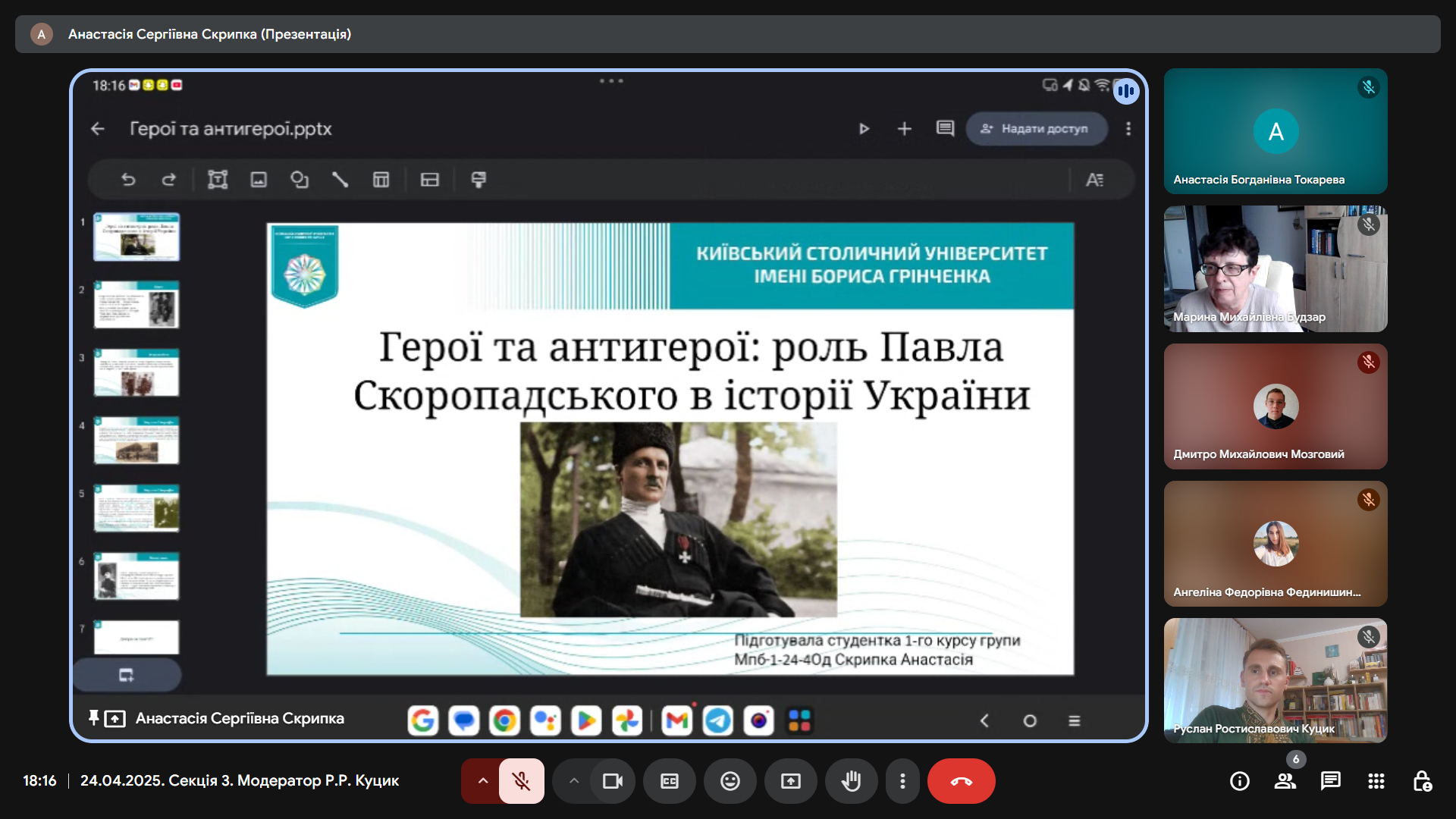The image size is (1456, 819).
Task: Send a reaction with the emoji icon
Action: pyautogui.click(x=730, y=781)
